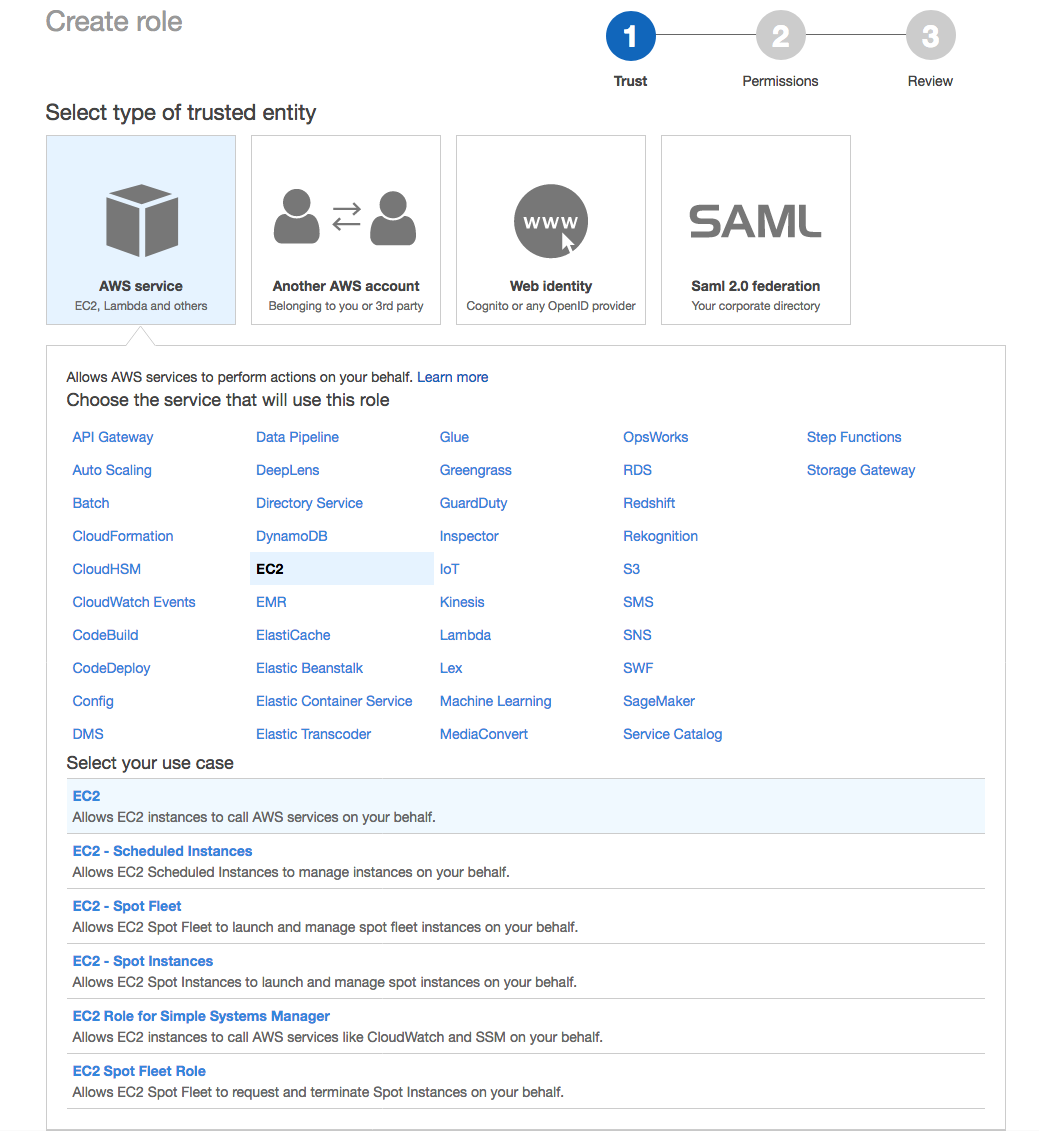Image resolution: width=1039 pixels, height=1131 pixels.
Task: Select the RDS service
Action: tap(637, 470)
